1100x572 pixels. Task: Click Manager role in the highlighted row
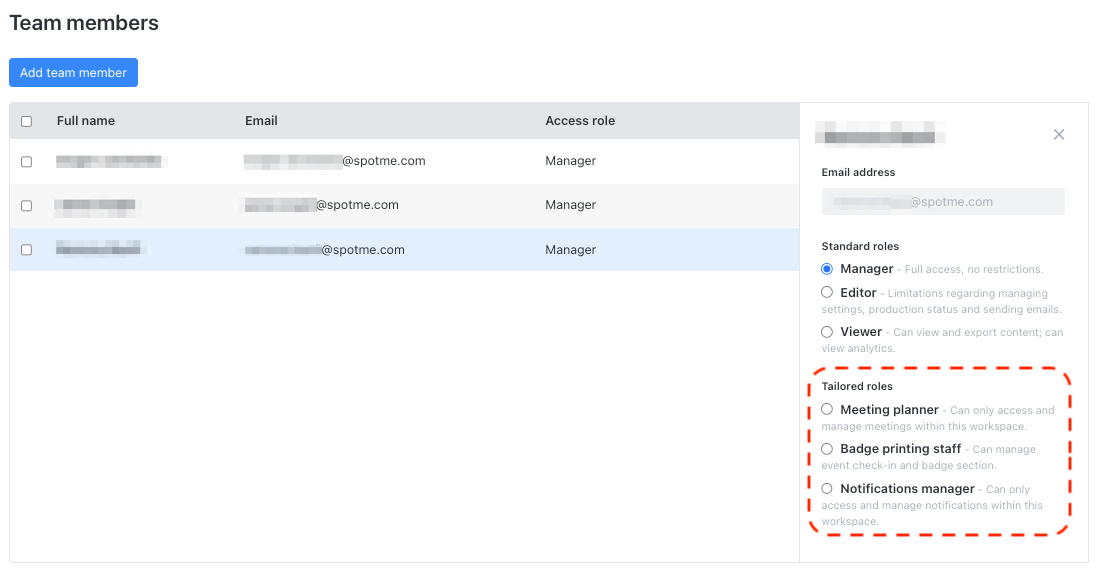(570, 250)
